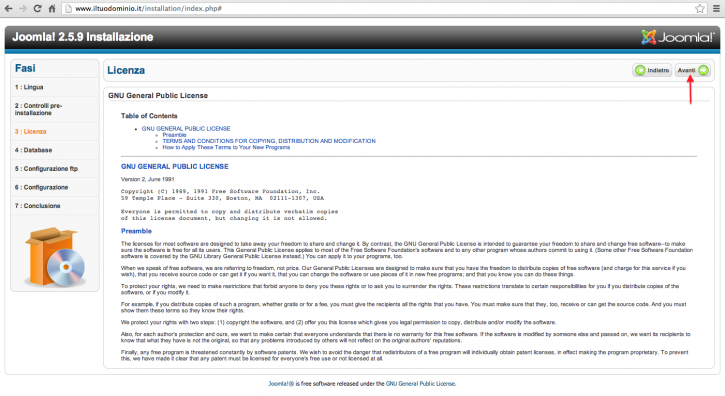Select step 5 : Configurazione ftp
725x396 pixels.
point(46,168)
